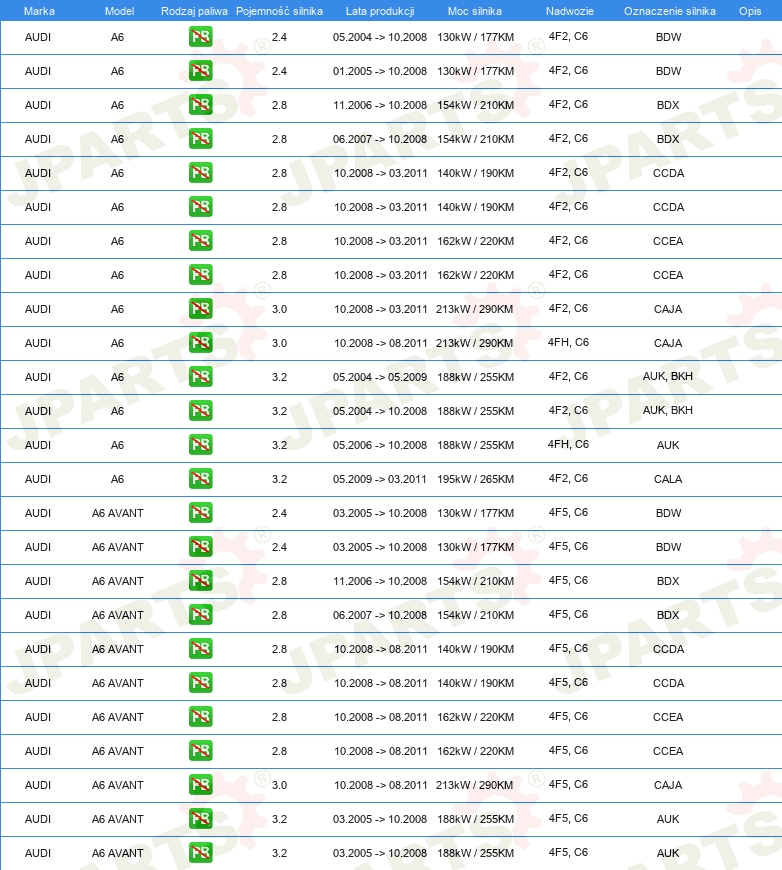This screenshot has height=870, width=782.
Task: Click '213kW / 290KM' in A6 AVANT row
Action: (474, 785)
